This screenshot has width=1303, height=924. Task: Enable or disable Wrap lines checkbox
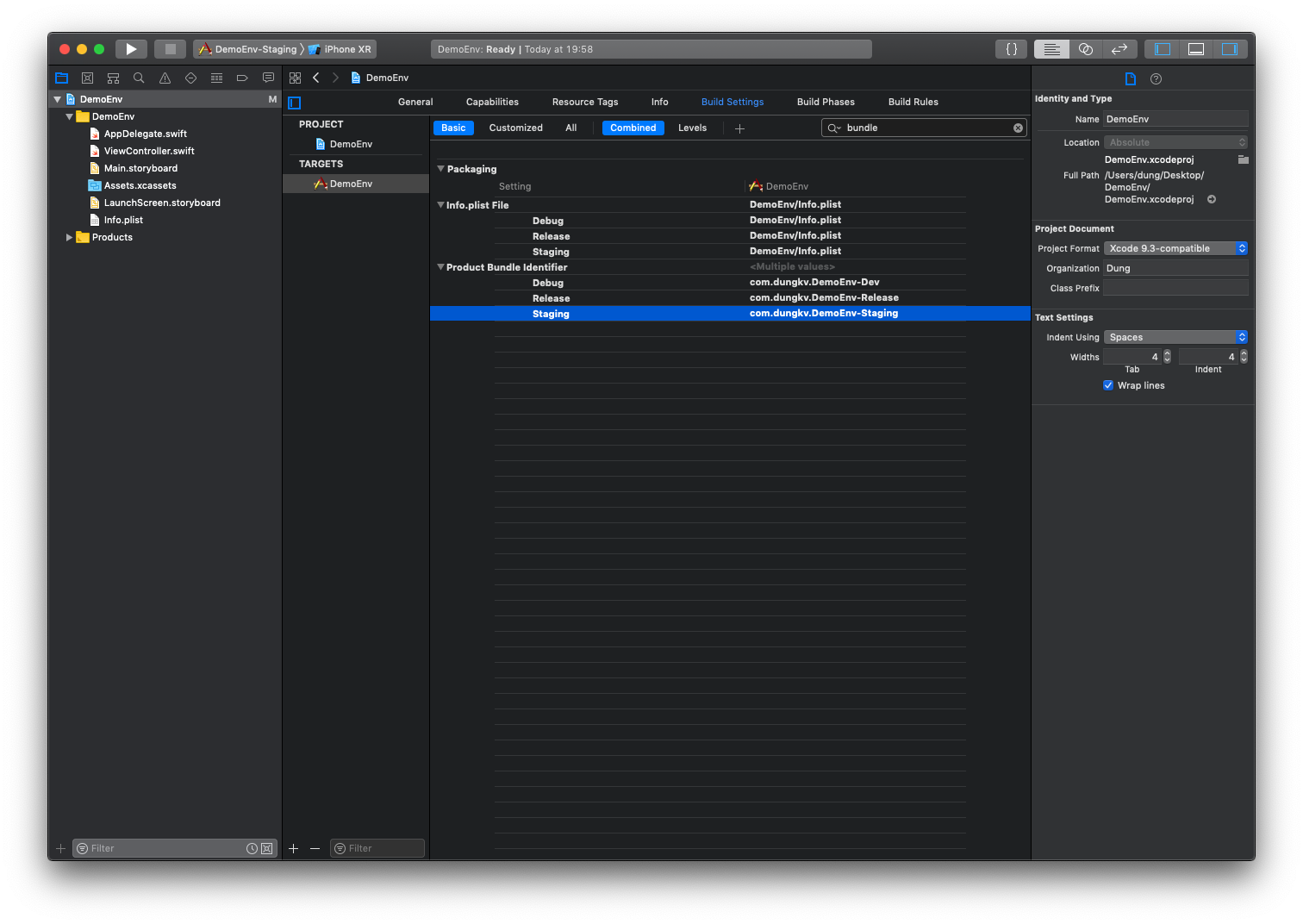point(1108,385)
